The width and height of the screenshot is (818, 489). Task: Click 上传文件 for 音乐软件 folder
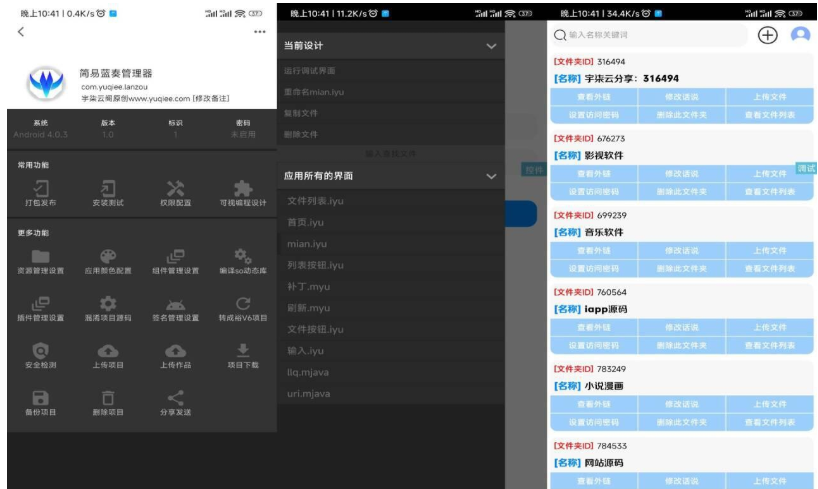click(x=769, y=251)
